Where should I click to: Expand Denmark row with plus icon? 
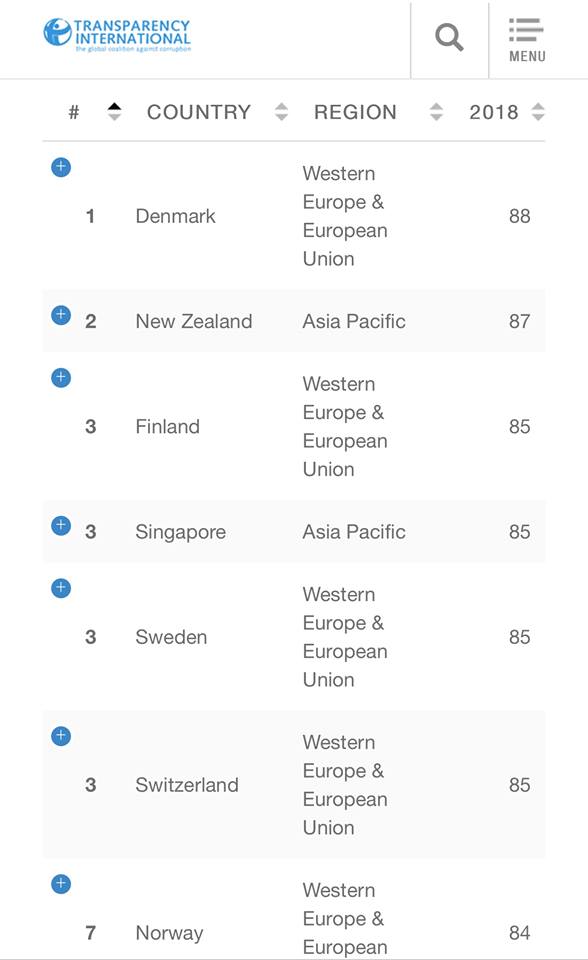[x=61, y=167]
